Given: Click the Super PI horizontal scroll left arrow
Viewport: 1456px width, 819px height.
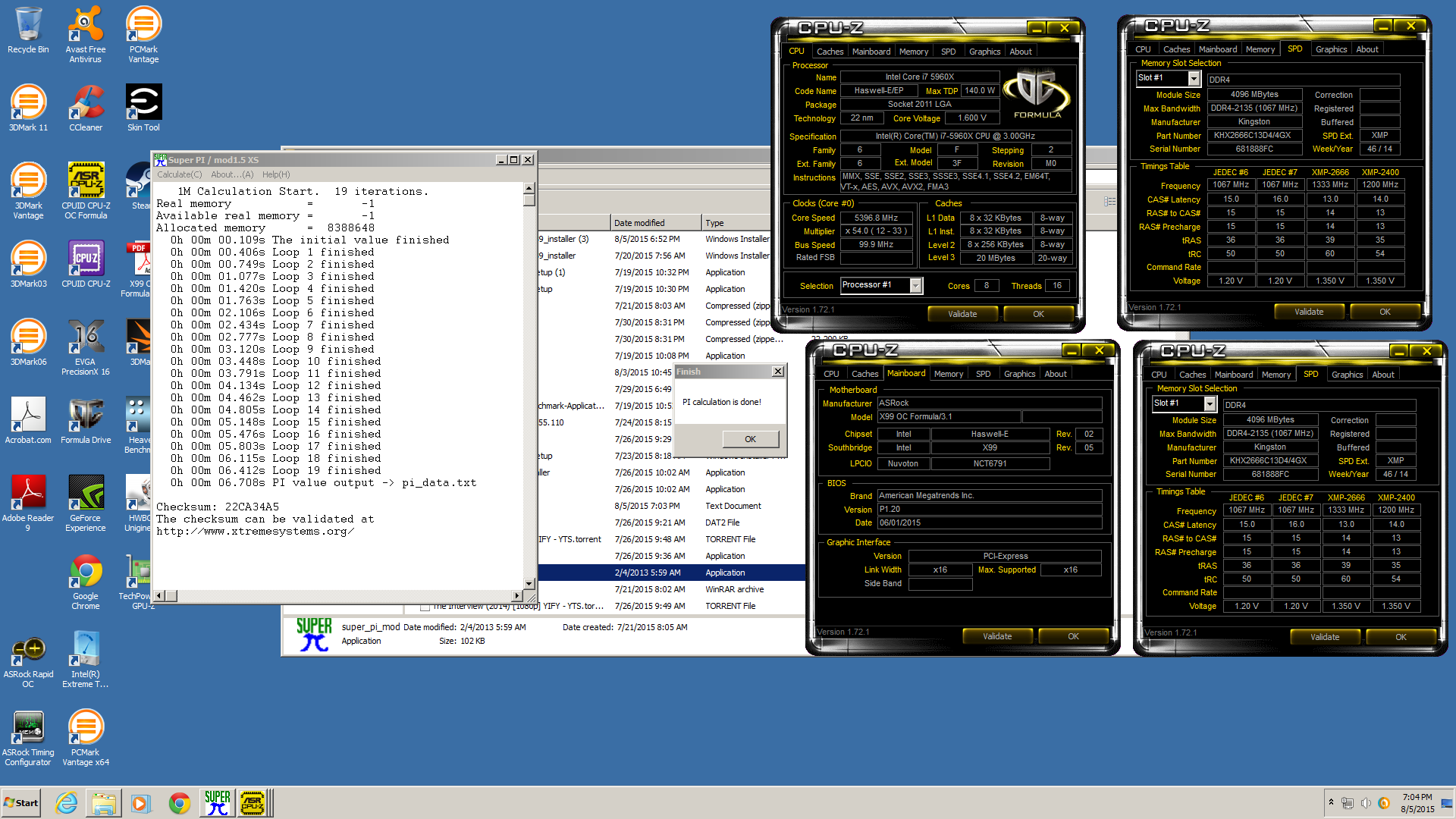Looking at the screenshot, I should coord(158,596).
